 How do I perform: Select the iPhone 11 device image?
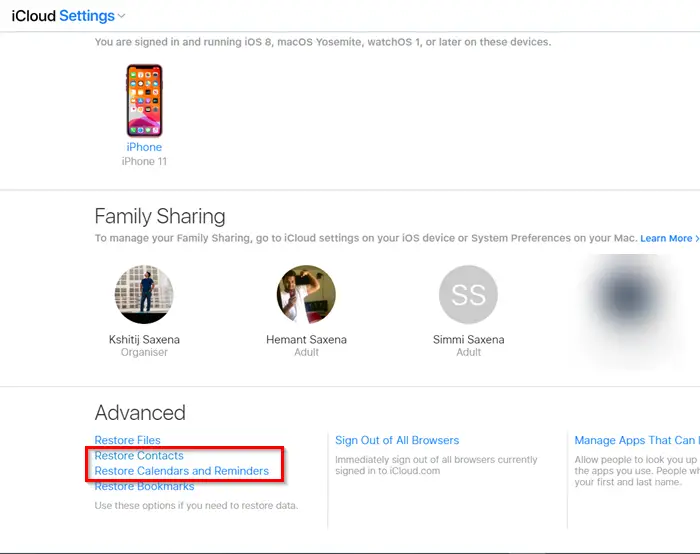pyautogui.click(x=144, y=101)
